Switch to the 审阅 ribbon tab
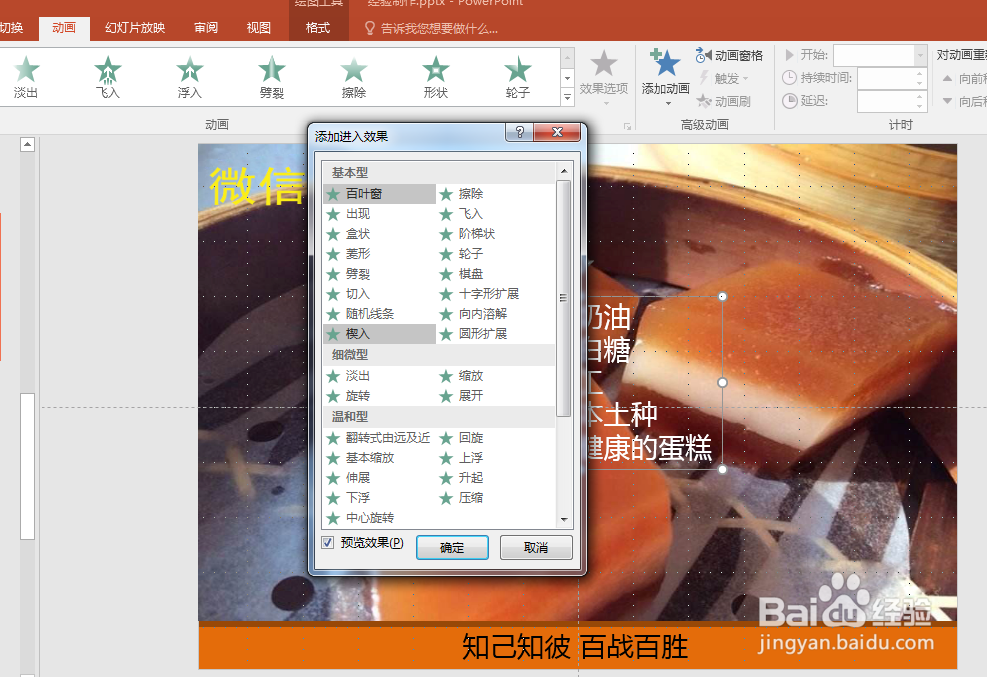Viewport: 987px width, 677px height. 205,27
